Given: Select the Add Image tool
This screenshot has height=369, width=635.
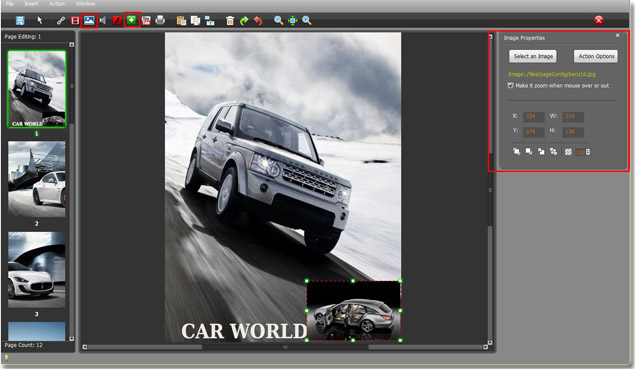Looking at the screenshot, I should [x=89, y=20].
